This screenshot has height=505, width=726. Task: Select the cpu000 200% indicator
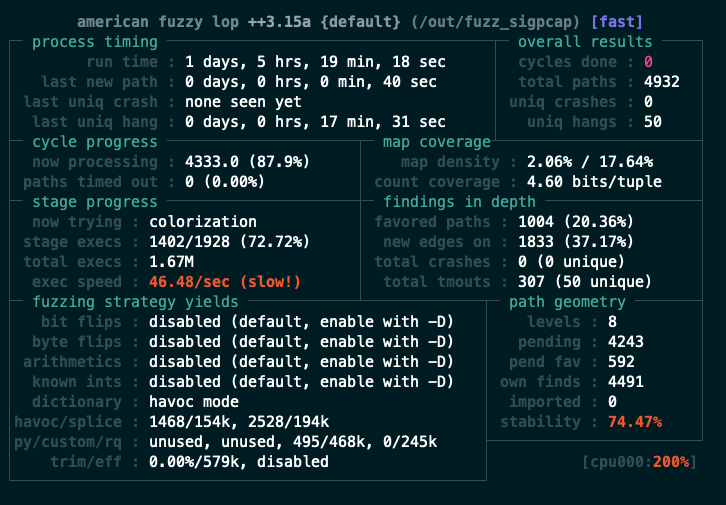point(639,462)
